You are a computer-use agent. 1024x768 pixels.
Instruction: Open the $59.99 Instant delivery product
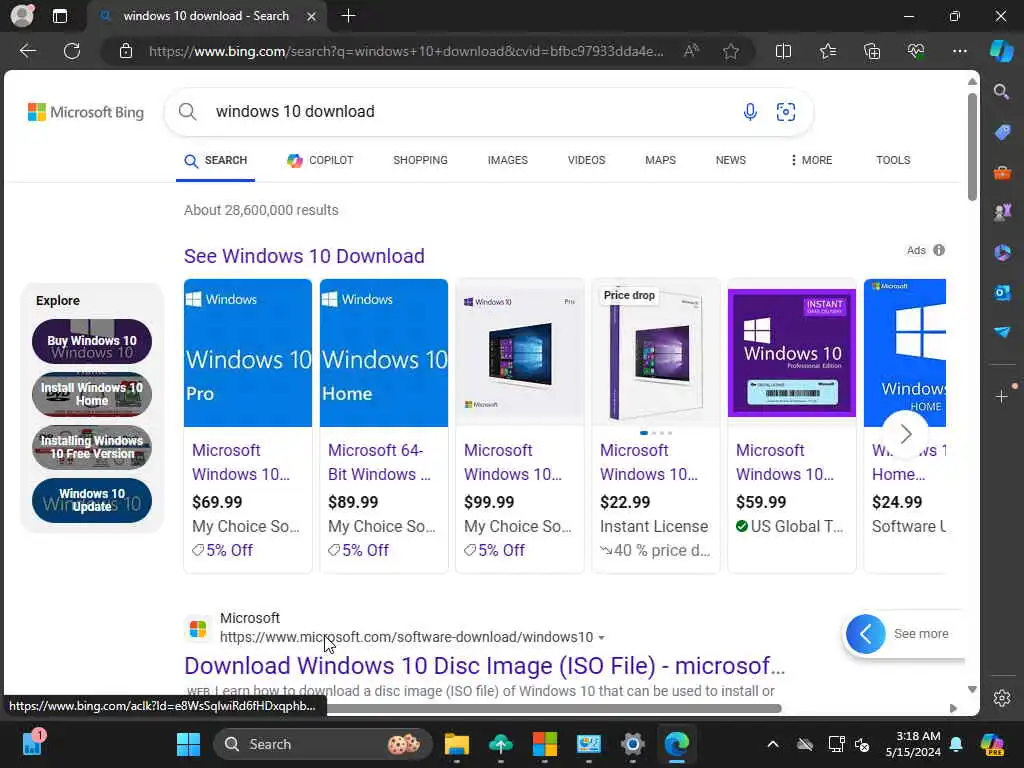[x=792, y=426]
